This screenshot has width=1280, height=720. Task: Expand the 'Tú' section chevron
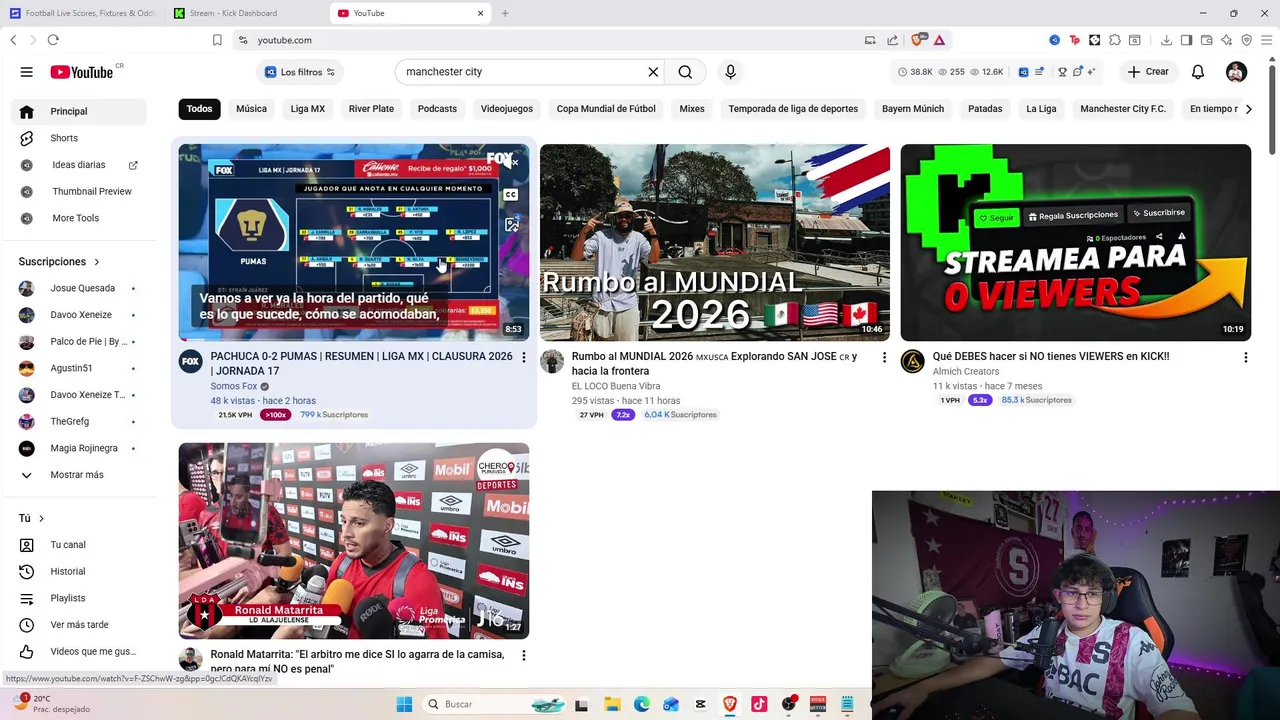click(x=41, y=518)
